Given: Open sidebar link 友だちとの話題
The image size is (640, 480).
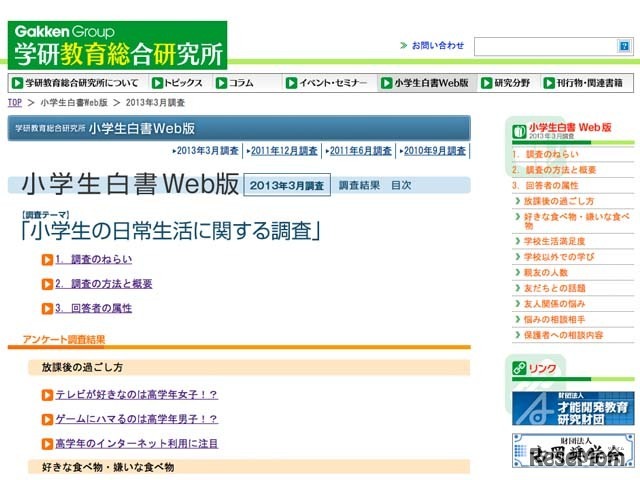Looking at the screenshot, I should pyautogui.click(x=555, y=288).
